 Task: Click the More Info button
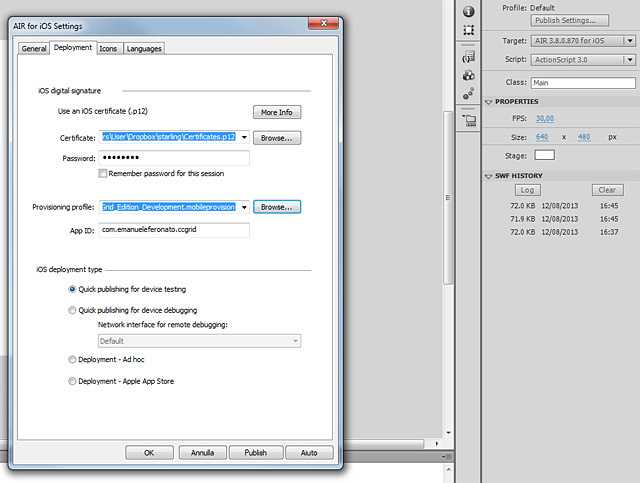[x=276, y=112]
